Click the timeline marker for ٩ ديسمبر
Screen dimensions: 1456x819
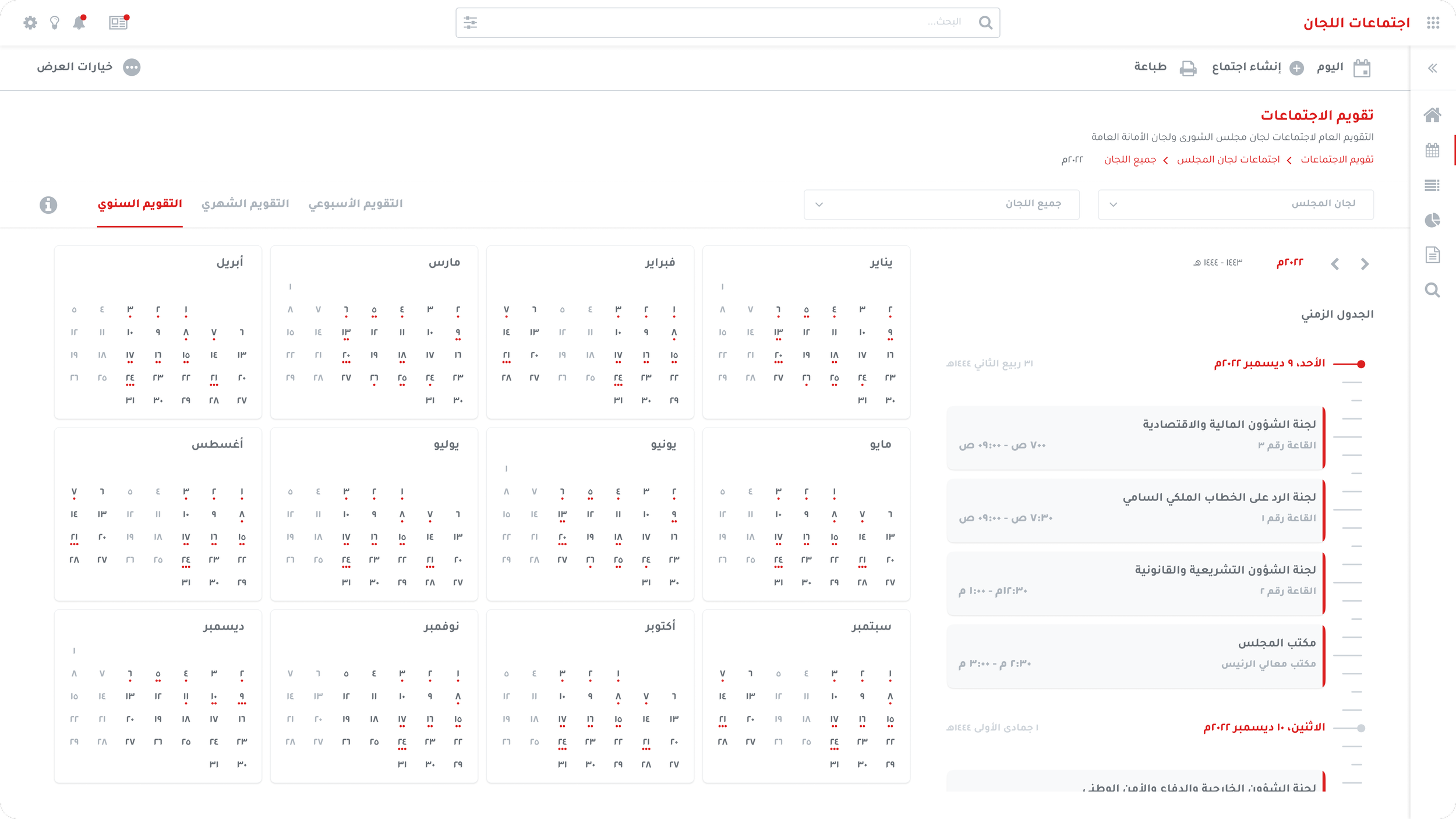click(1360, 364)
